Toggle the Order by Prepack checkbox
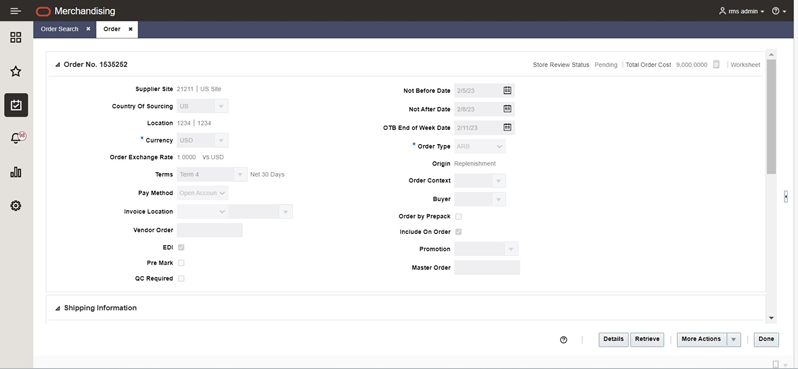 (x=459, y=216)
